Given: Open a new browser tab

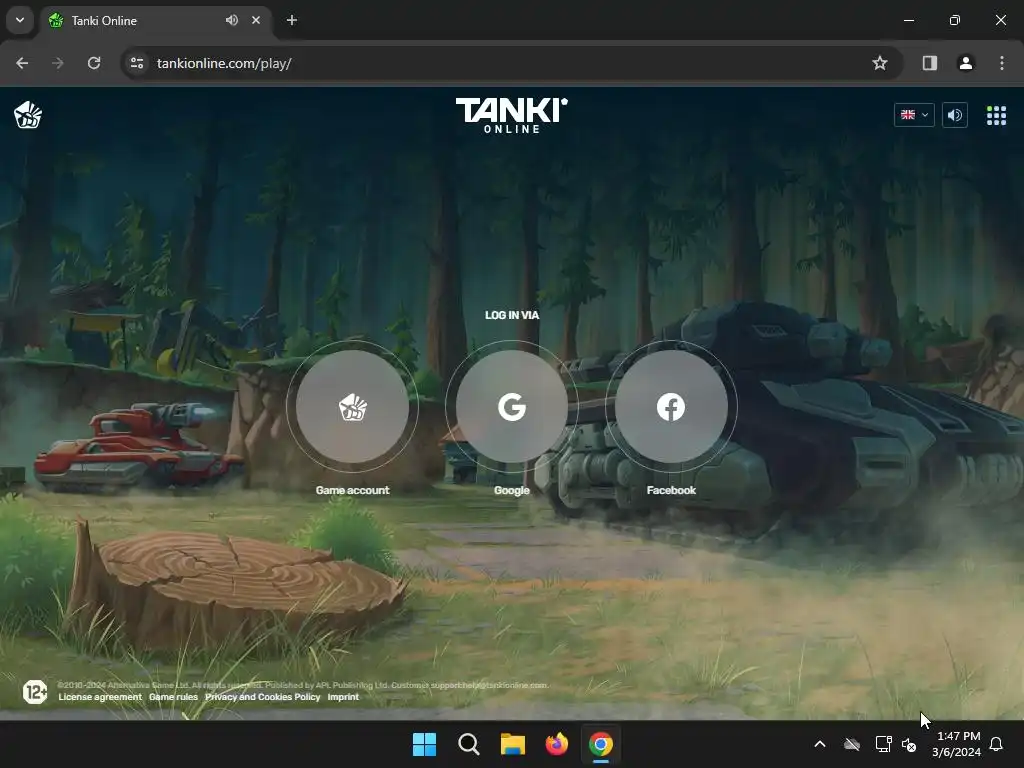Looking at the screenshot, I should point(292,20).
